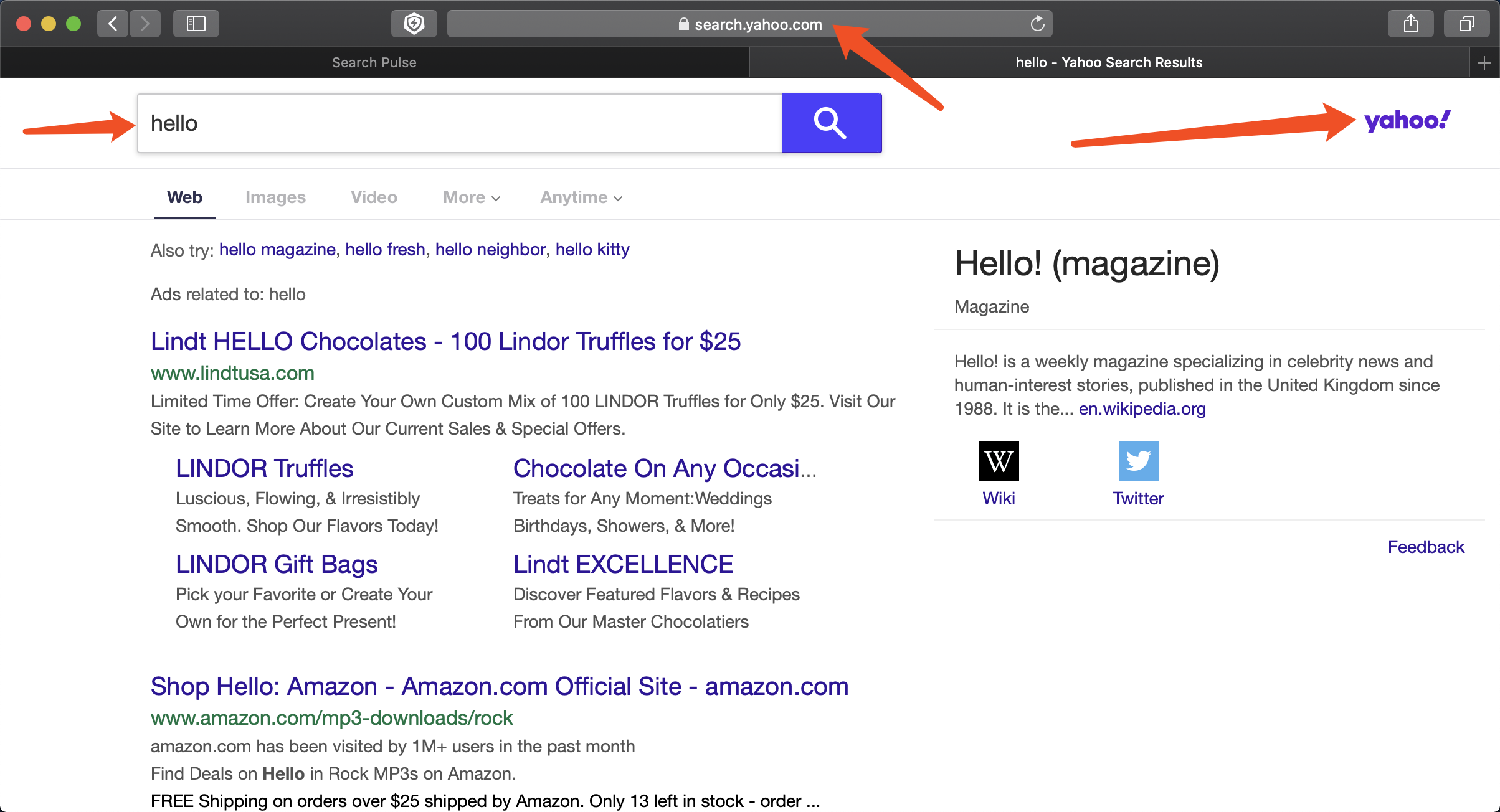The height and width of the screenshot is (812, 1500).
Task: Open the Twitter bird icon
Action: [1138, 461]
